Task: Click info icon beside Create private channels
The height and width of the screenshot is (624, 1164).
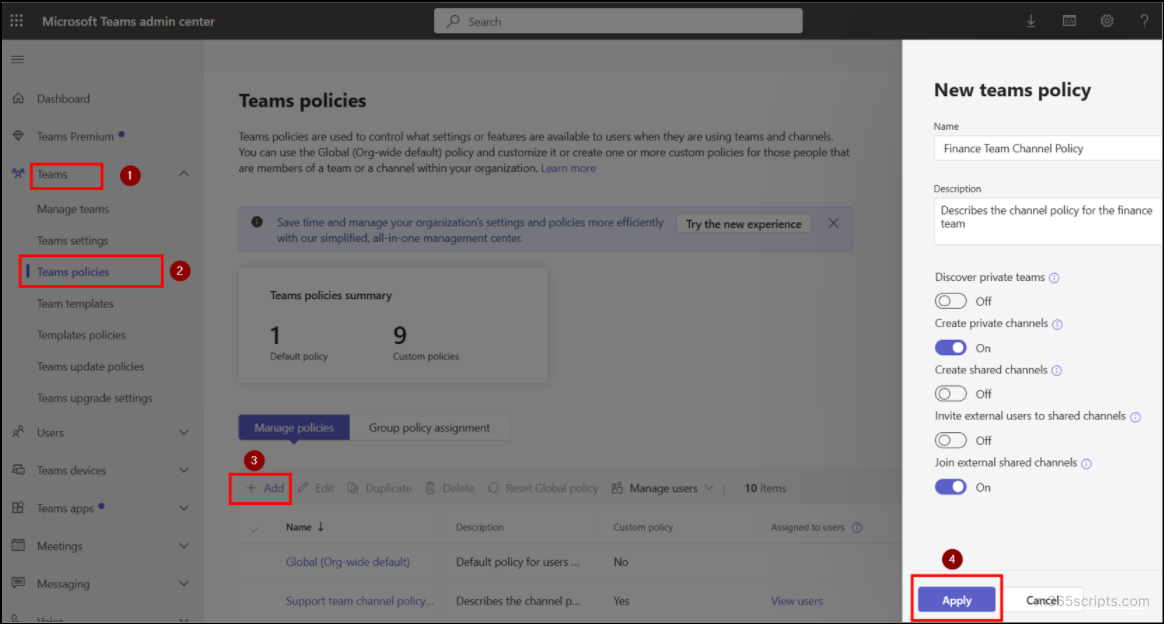Action: point(1057,324)
